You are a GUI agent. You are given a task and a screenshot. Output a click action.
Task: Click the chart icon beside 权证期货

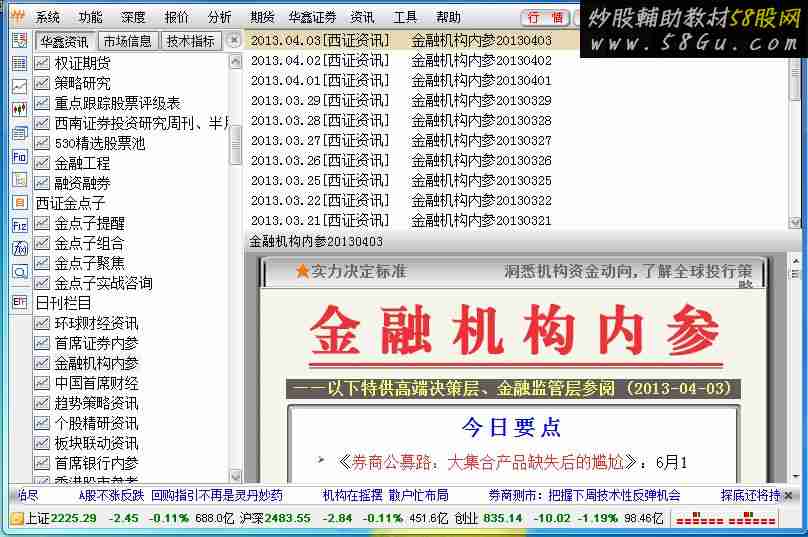pyautogui.click(x=42, y=63)
